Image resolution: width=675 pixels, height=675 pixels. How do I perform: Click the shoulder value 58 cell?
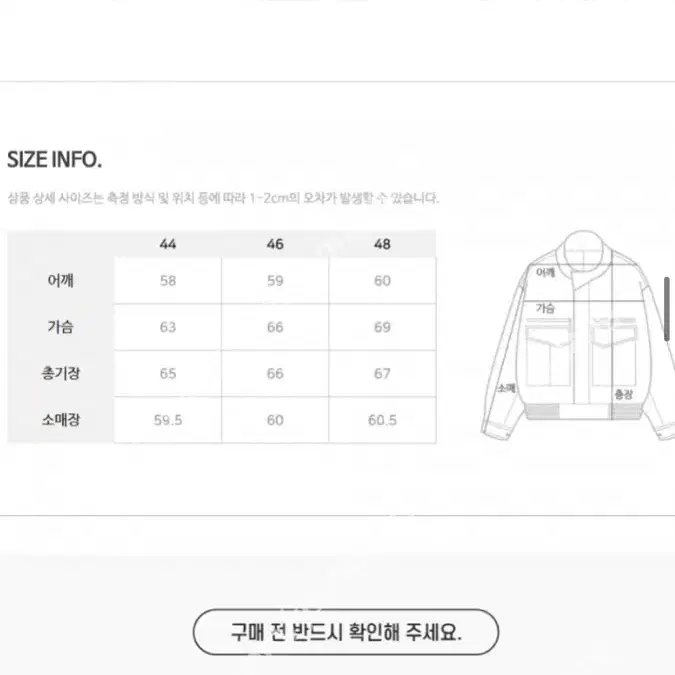point(167,281)
